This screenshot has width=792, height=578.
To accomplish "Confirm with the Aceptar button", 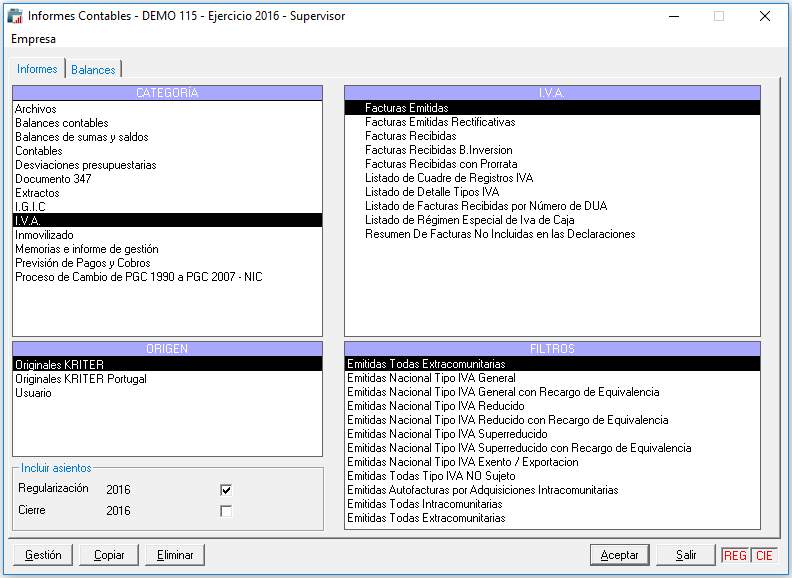I will click(620, 555).
